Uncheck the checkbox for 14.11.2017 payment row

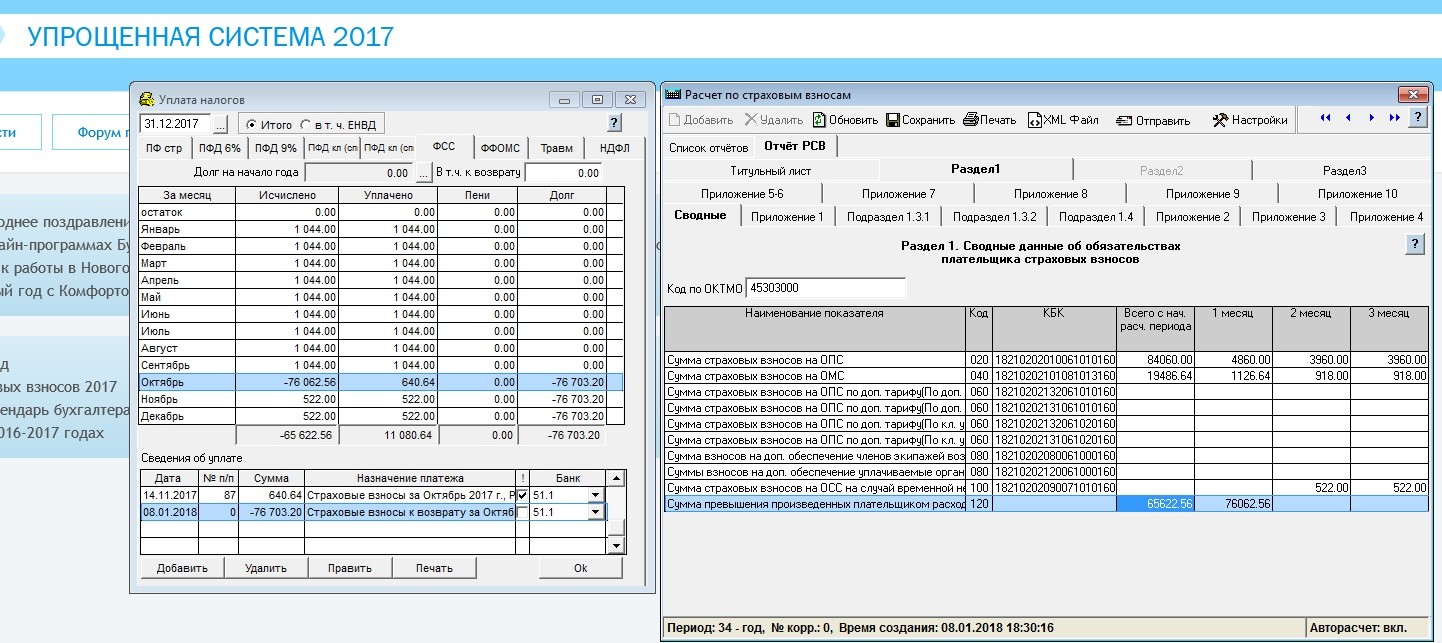coord(522,496)
